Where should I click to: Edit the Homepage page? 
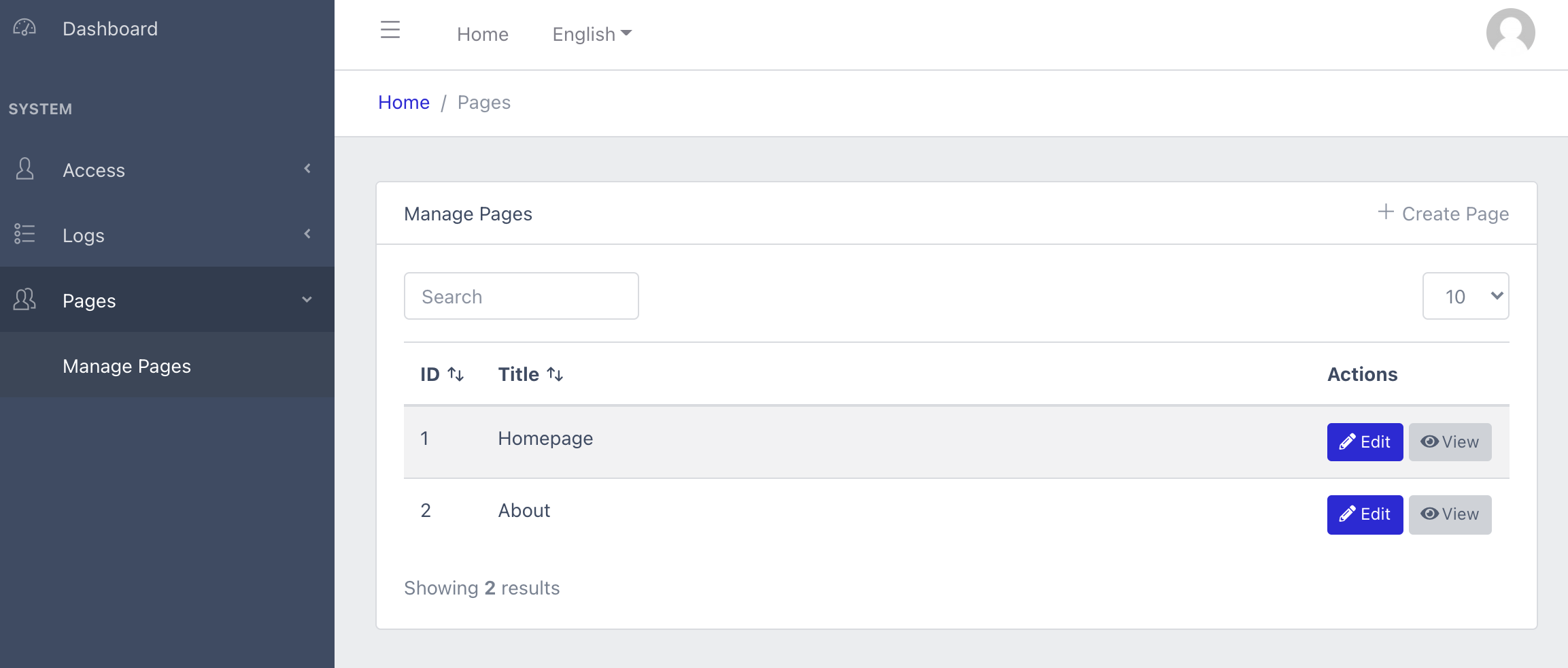1365,442
